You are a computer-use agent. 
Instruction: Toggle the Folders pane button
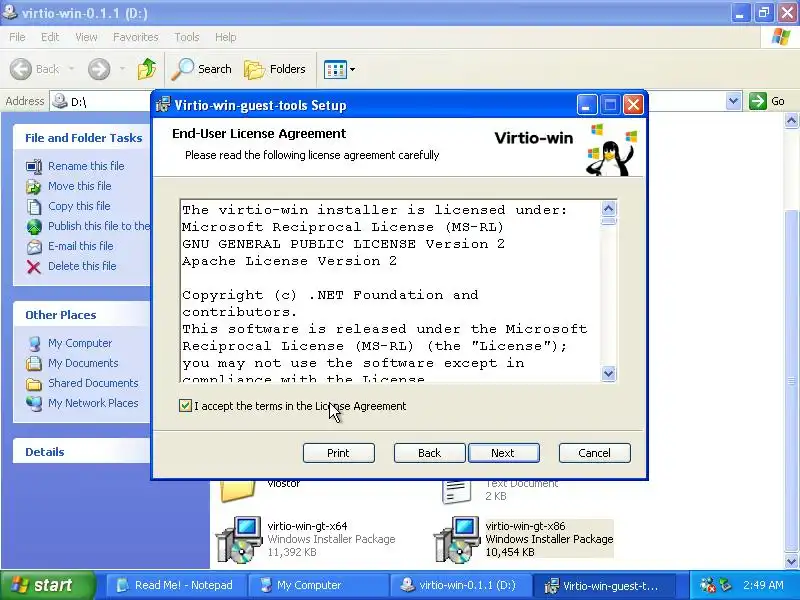(x=275, y=69)
